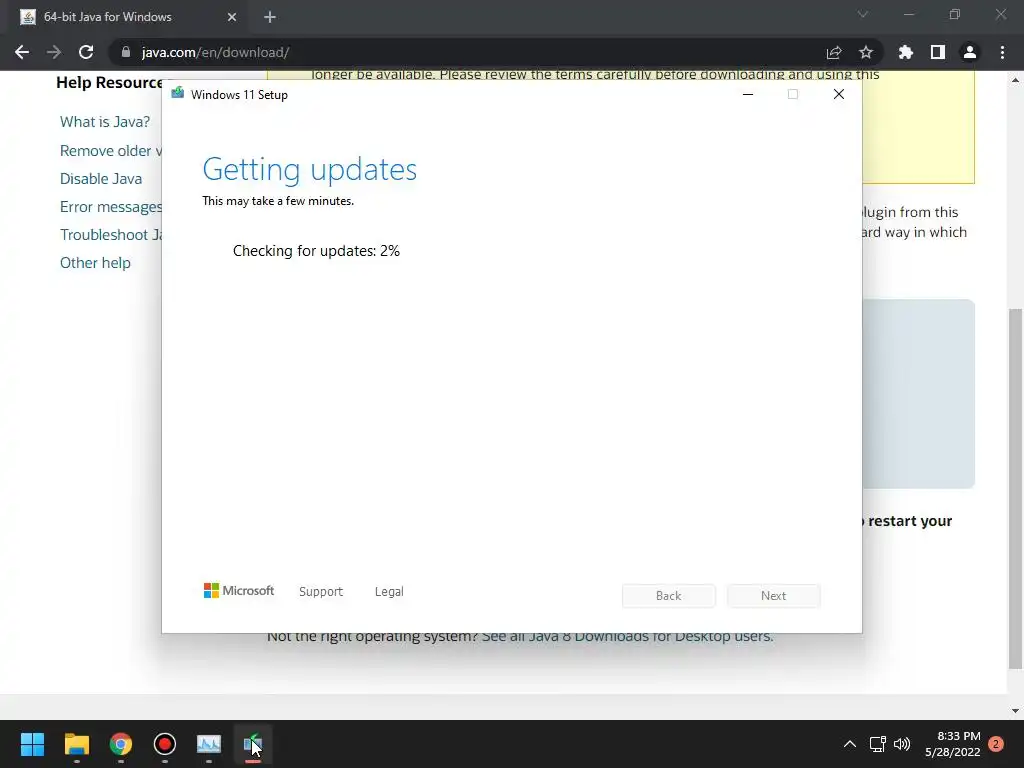Minimize the Windows 11 Setup window
The height and width of the screenshot is (768, 1024).
(748, 94)
